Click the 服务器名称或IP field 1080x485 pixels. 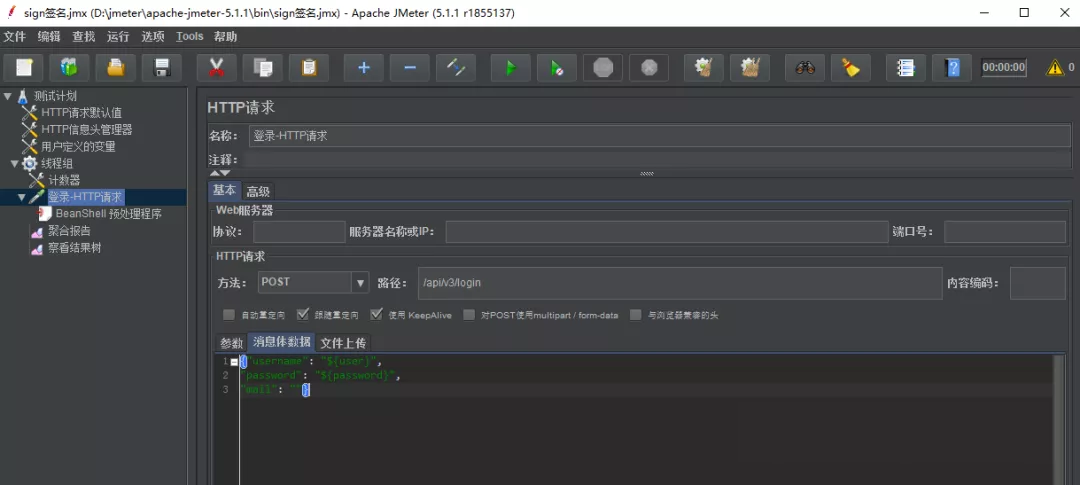tap(667, 231)
